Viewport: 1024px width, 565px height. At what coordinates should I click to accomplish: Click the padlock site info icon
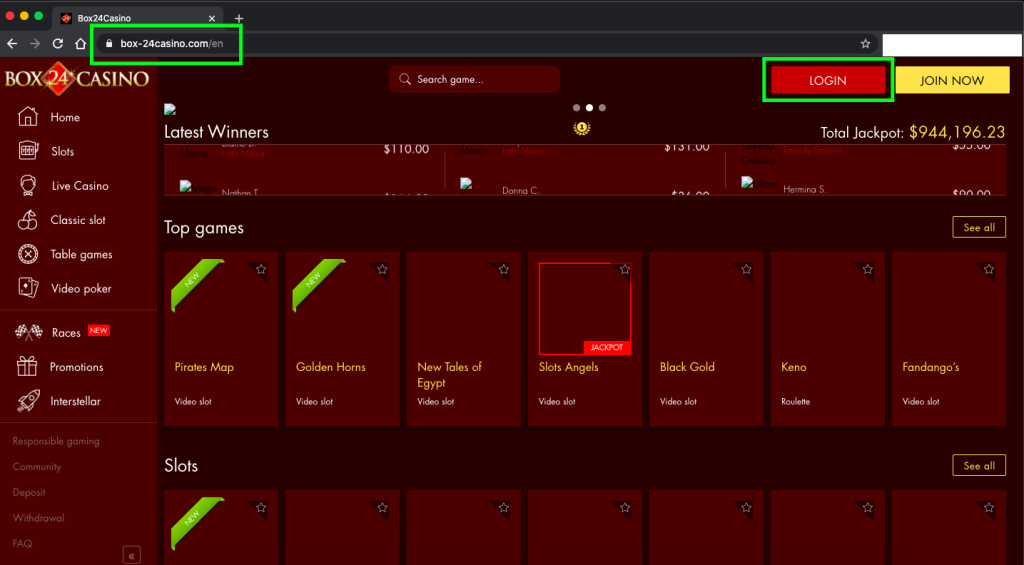pyautogui.click(x=109, y=44)
